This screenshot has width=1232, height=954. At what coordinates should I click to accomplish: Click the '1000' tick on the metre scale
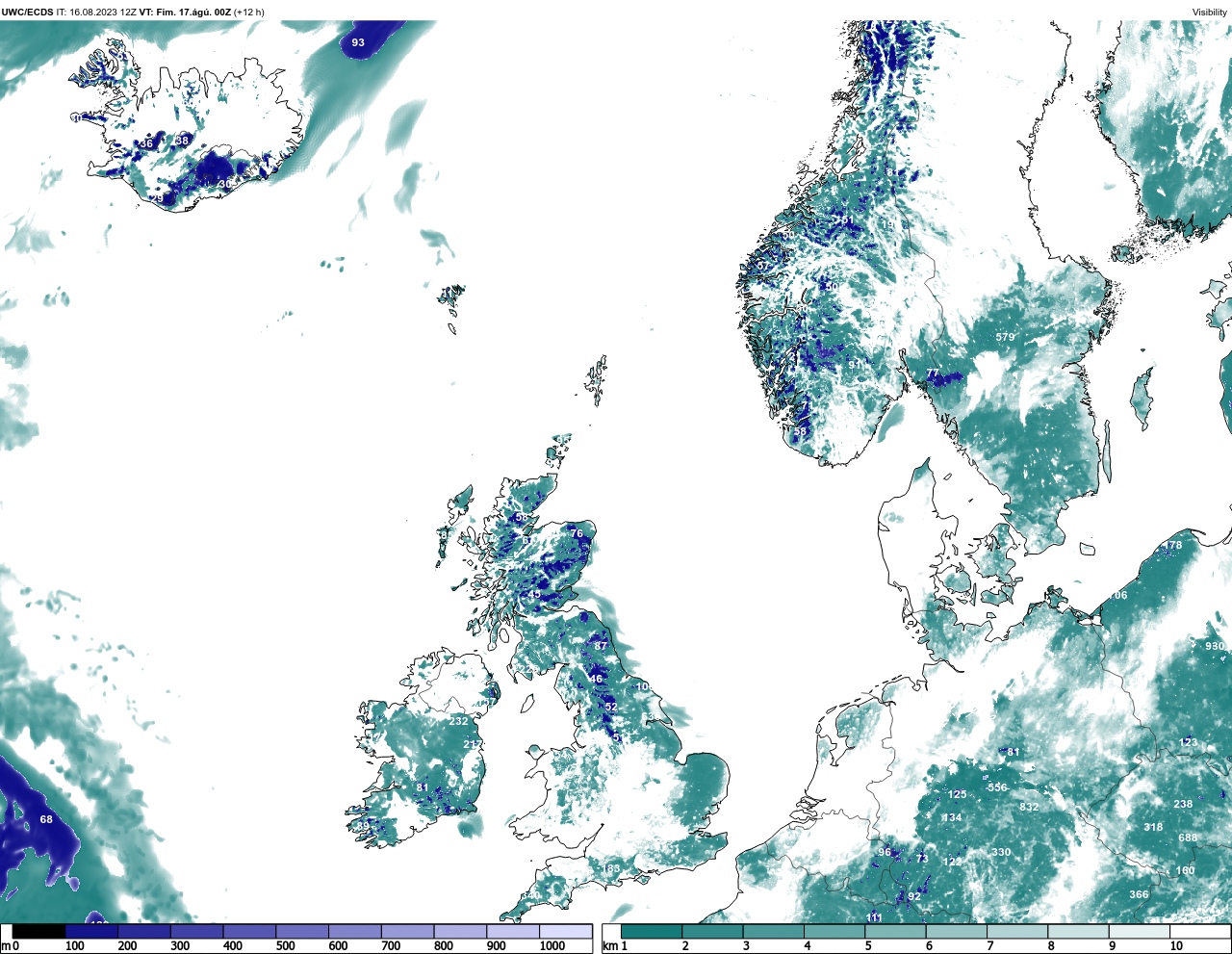tap(552, 946)
